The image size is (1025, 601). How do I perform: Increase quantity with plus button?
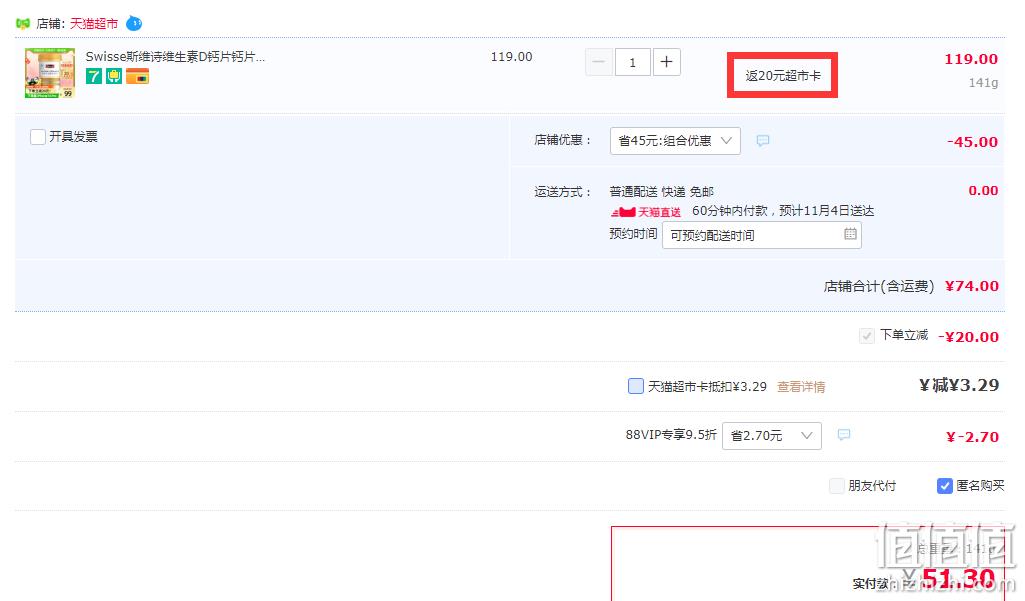(667, 62)
